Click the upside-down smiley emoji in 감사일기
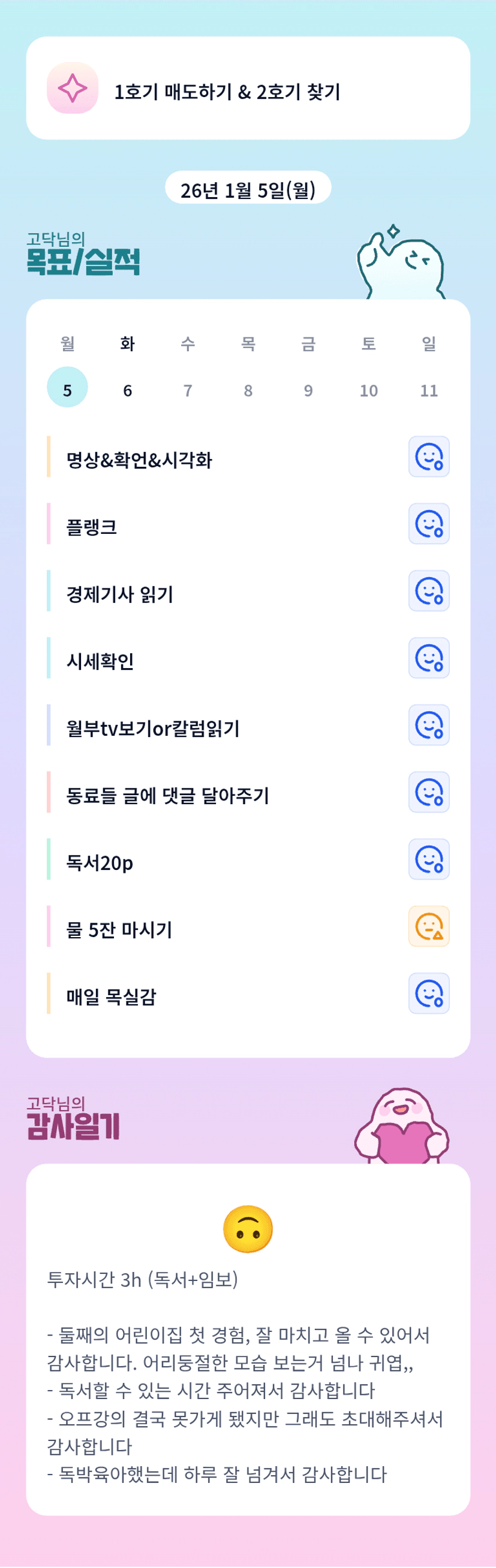The height and width of the screenshot is (1568, 496). (248, 1228)
